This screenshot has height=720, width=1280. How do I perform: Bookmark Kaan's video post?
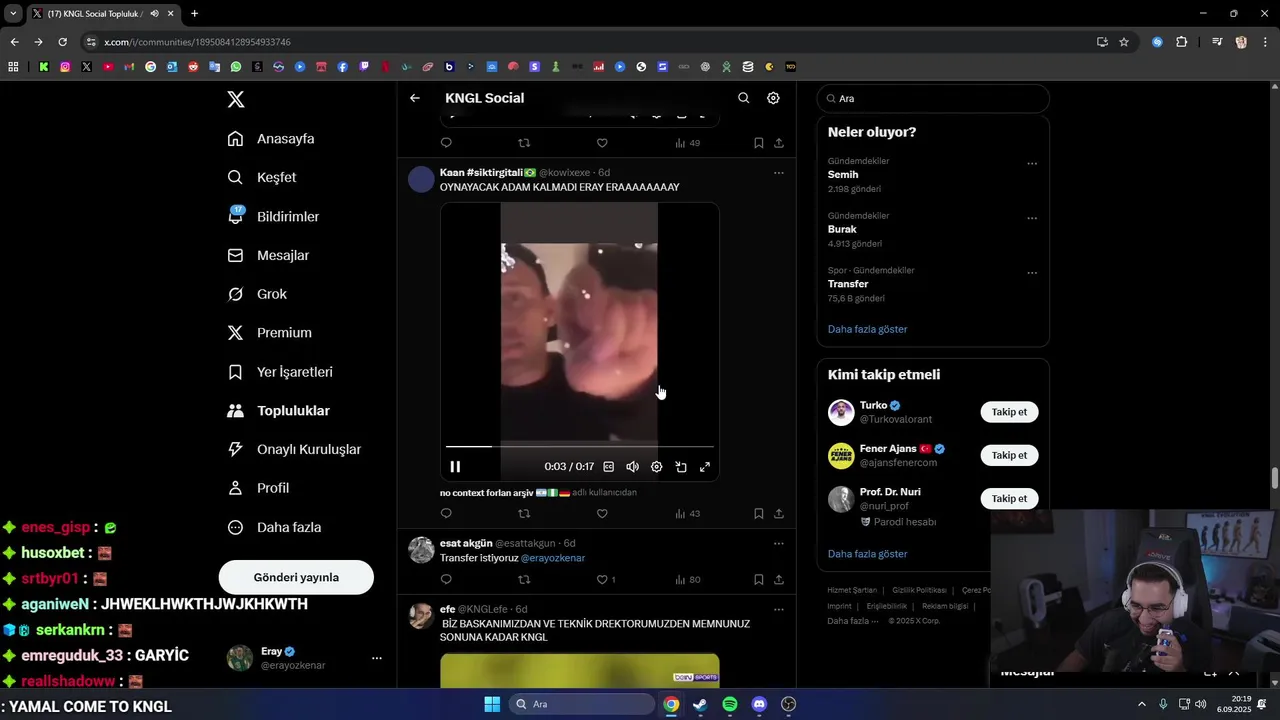click(x=759, y=514)
